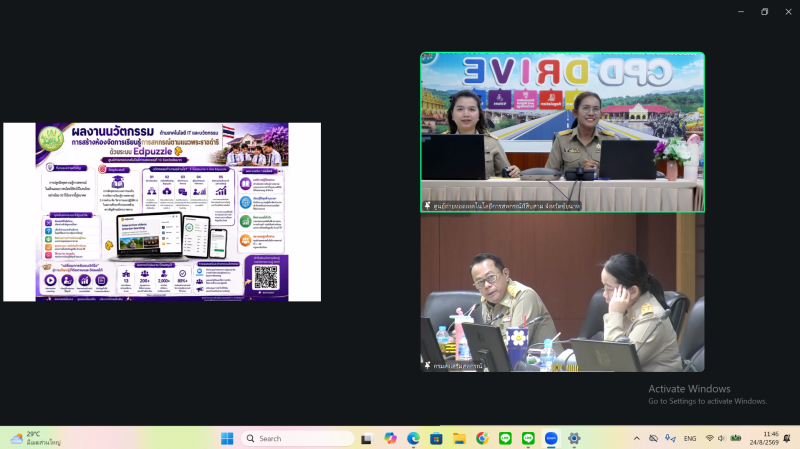
Task: Close the Zoom meeting window
Action: click(788, 12)
